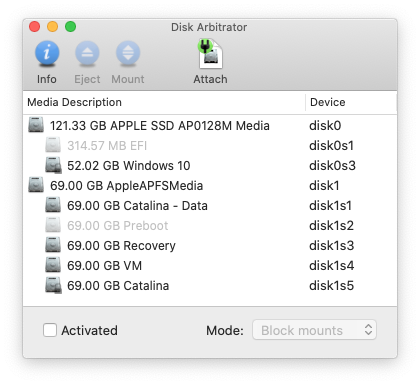Click device cell 'disk0'
This screenshot has height=385, width=420.
coord(325,126)
